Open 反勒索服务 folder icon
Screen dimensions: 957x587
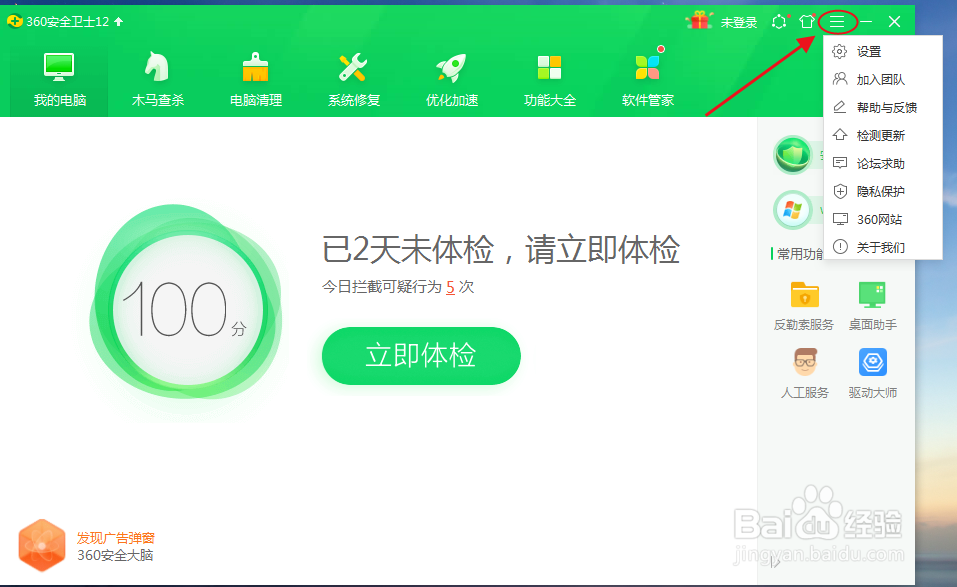tap(804, 295)
